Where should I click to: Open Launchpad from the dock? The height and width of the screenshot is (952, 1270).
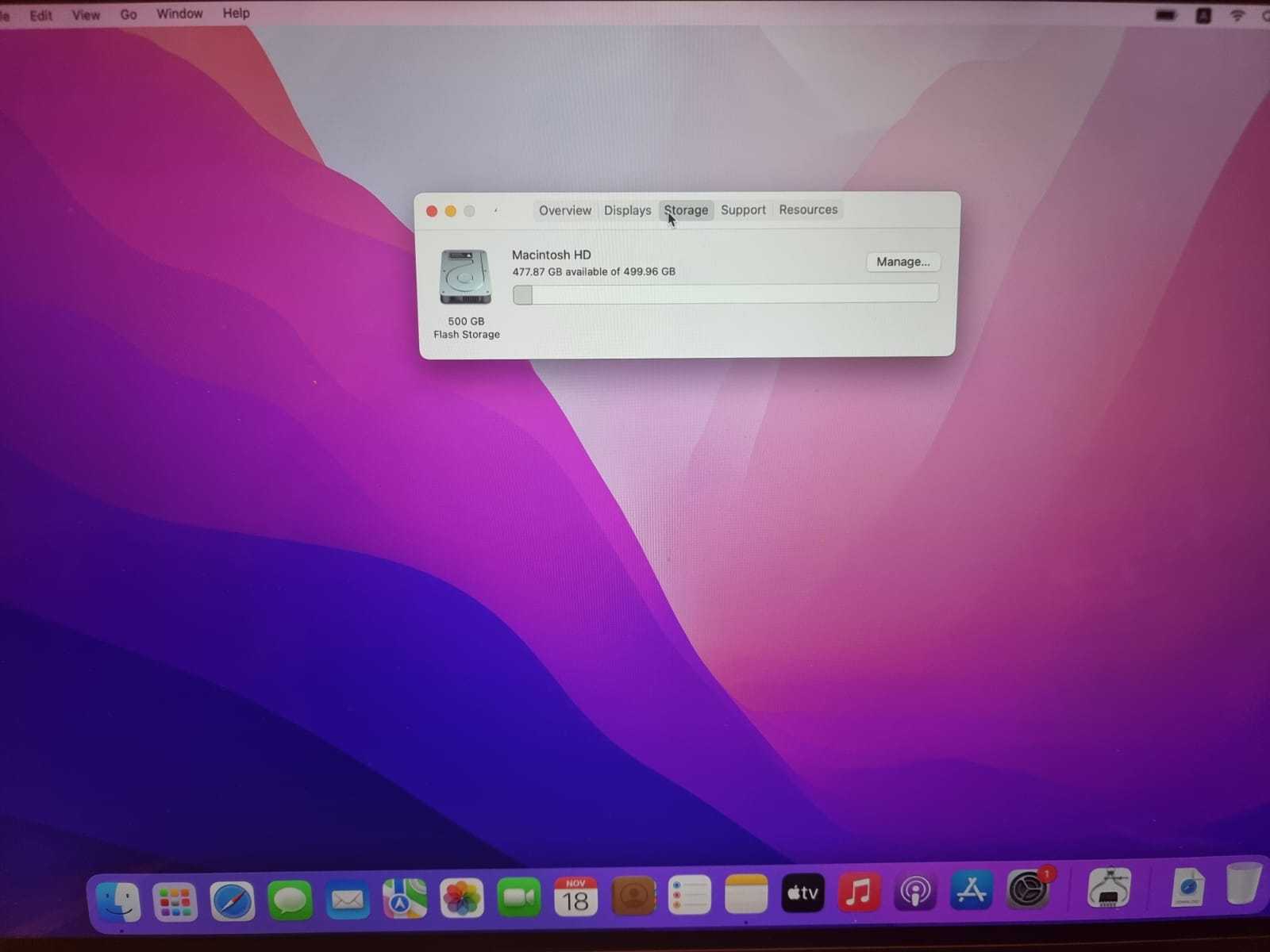click(x=175, y=901)
